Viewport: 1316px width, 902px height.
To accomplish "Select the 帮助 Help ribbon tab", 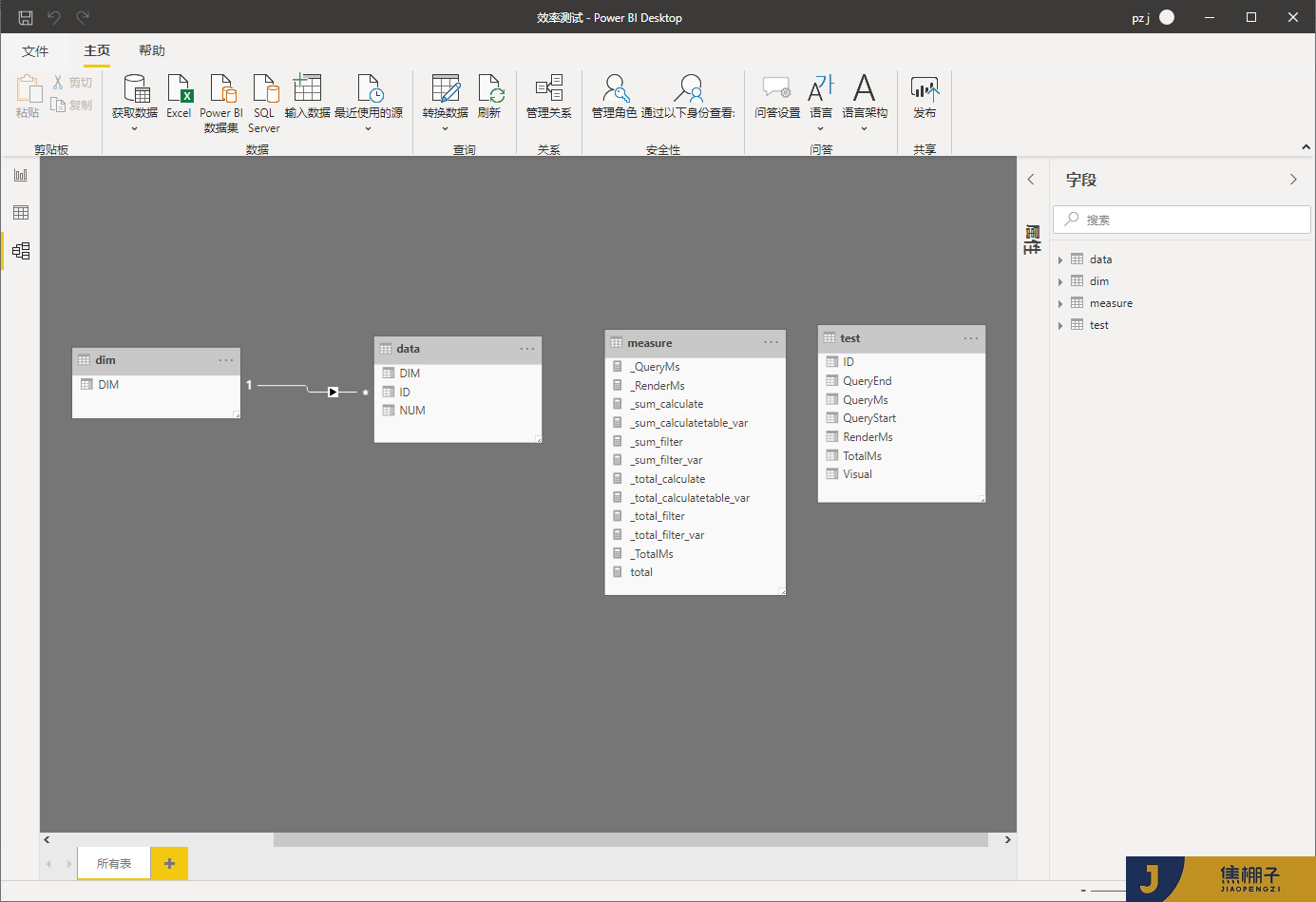I will tap(152, 50).
